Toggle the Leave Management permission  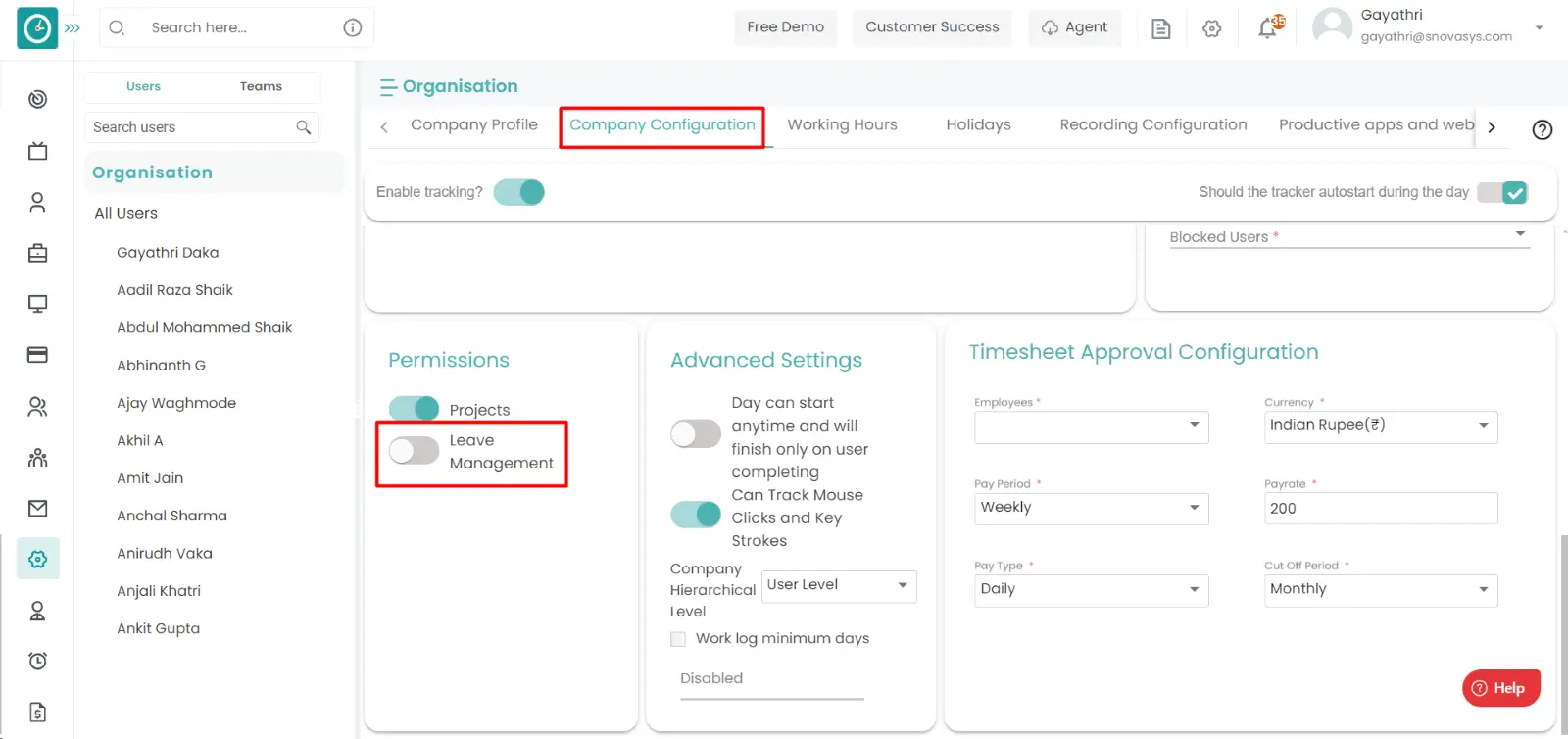(414, 451)
